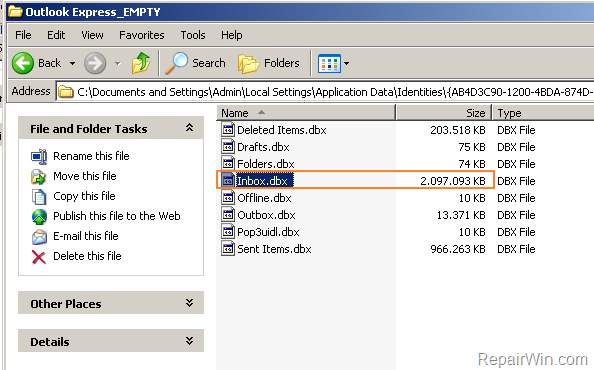Click Publish this file to the Web
Image resolution: width=594 pixels, height=370 pixels.
click(x=117, y=216)
